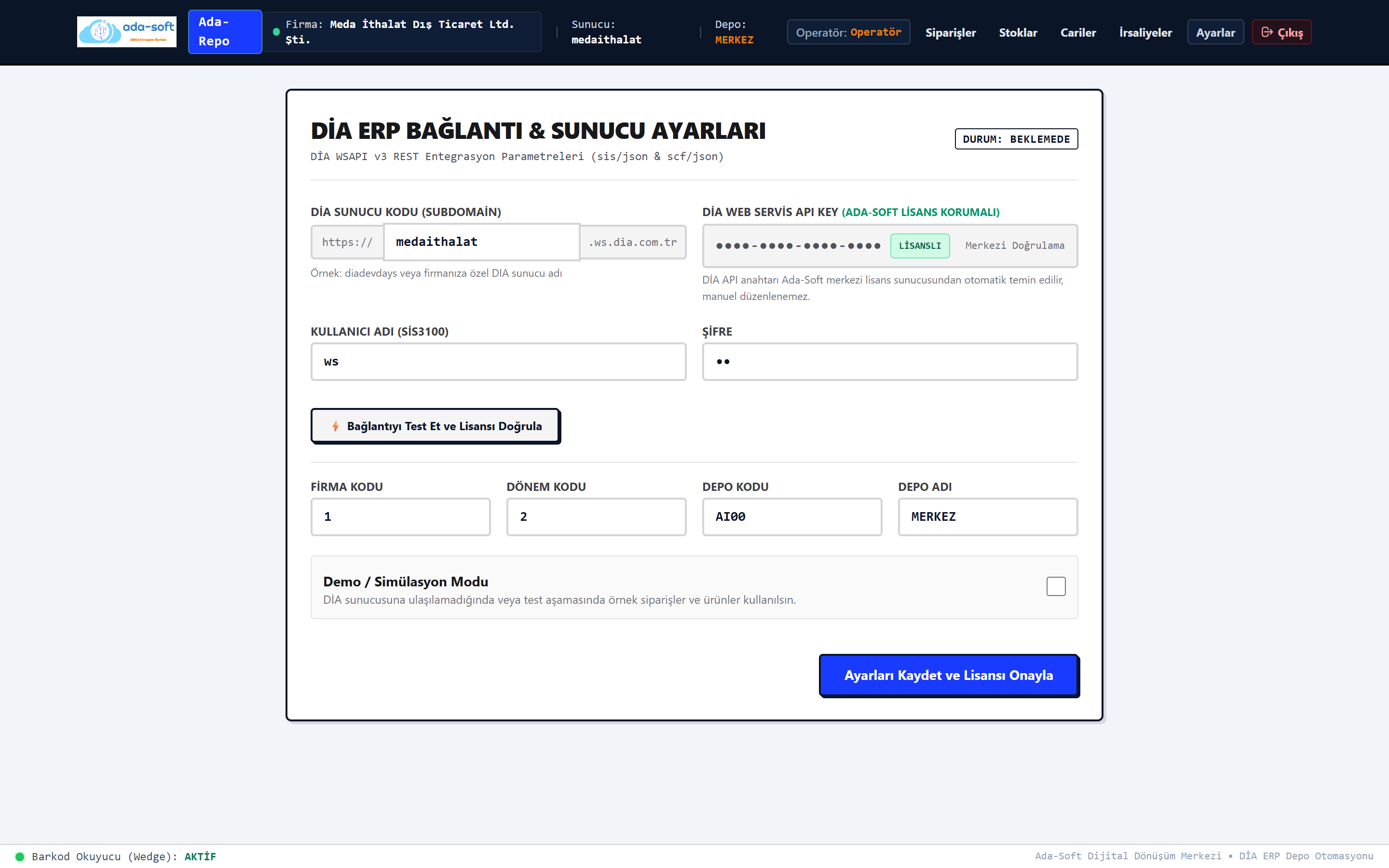Click the Ada-Repo brand button
This screenshot has height=868, width=1389.
pyautogui.click(x=225, y=31)
